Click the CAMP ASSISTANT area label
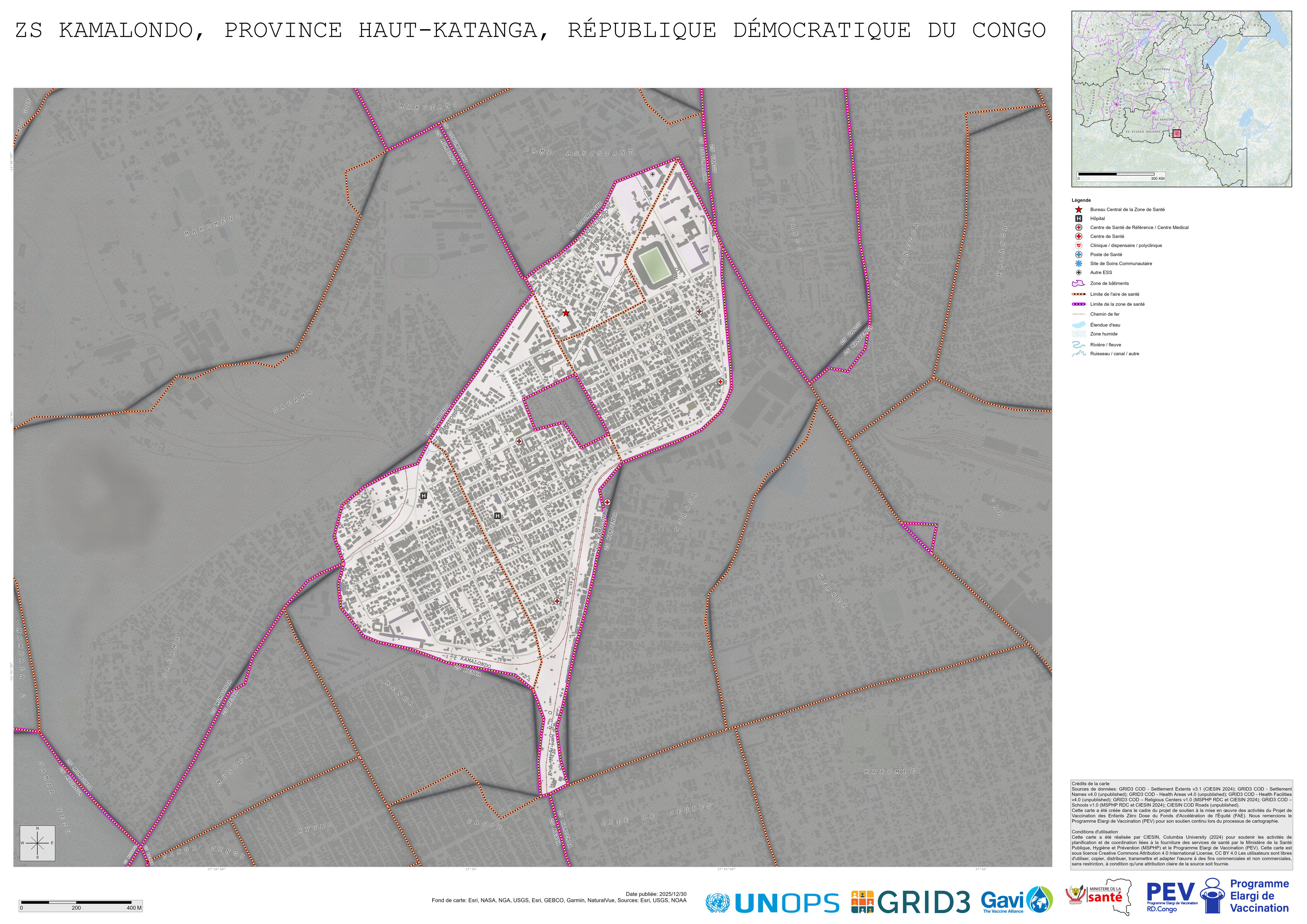The width and height of the screenshot is (1307, 924). 578,152
